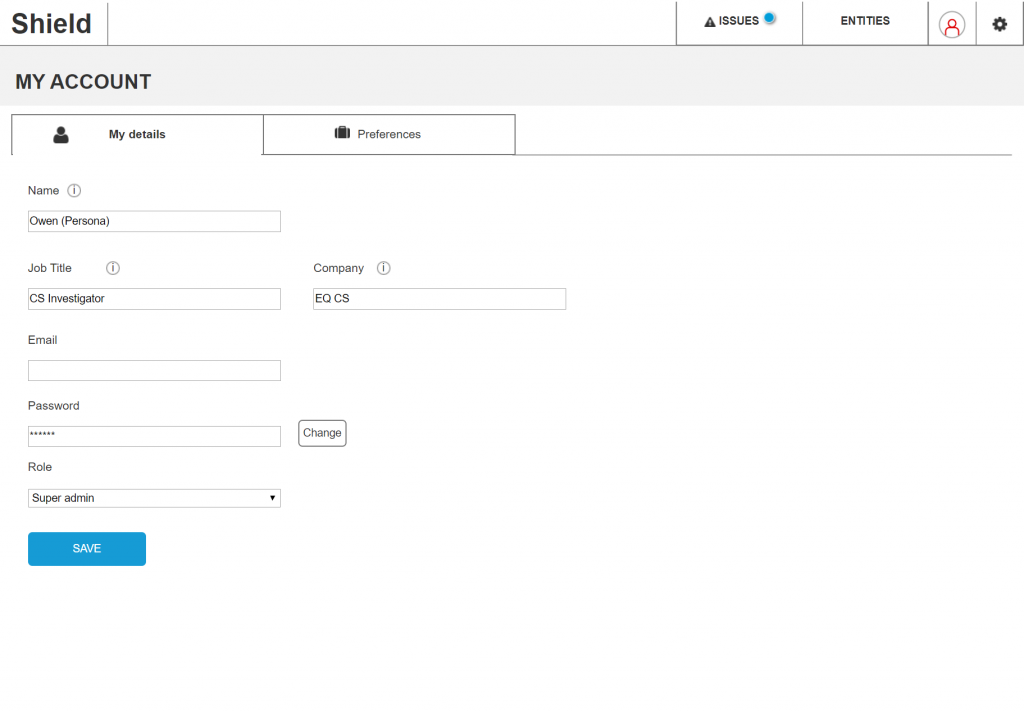
Task: Click the person icon in My details tab
Action: (61, 135)
